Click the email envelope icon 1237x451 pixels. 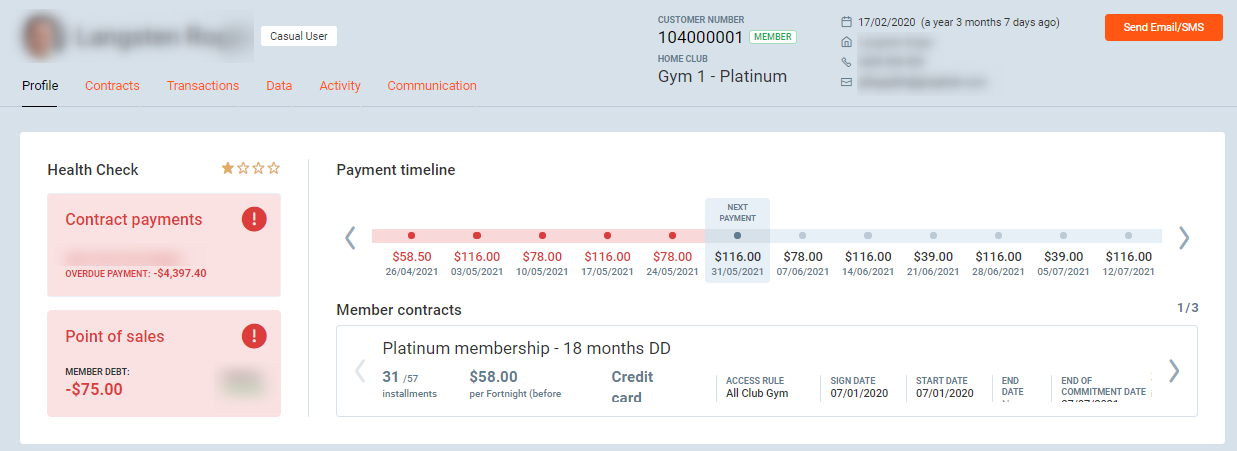click(x=847, y=82)
